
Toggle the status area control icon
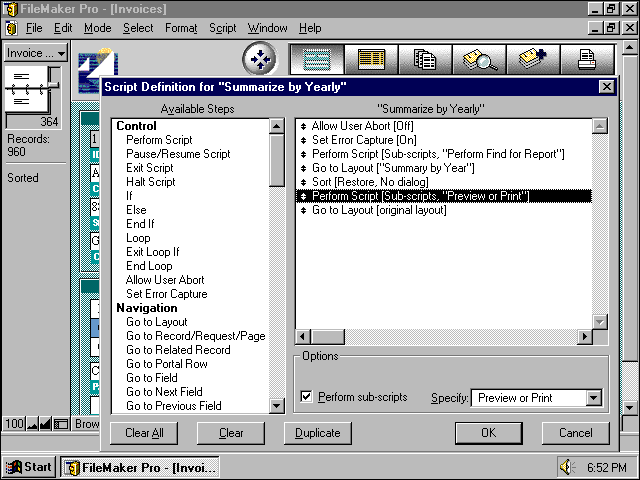(61, 424)
